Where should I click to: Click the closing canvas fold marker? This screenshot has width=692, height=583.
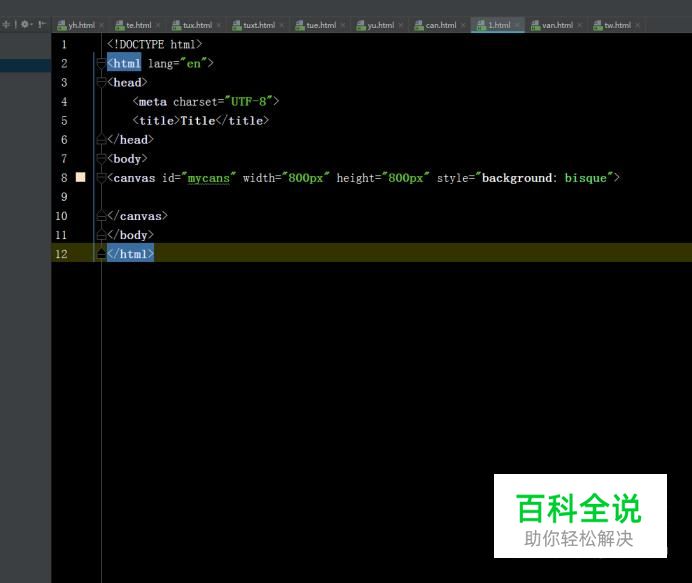pos(102,216)
